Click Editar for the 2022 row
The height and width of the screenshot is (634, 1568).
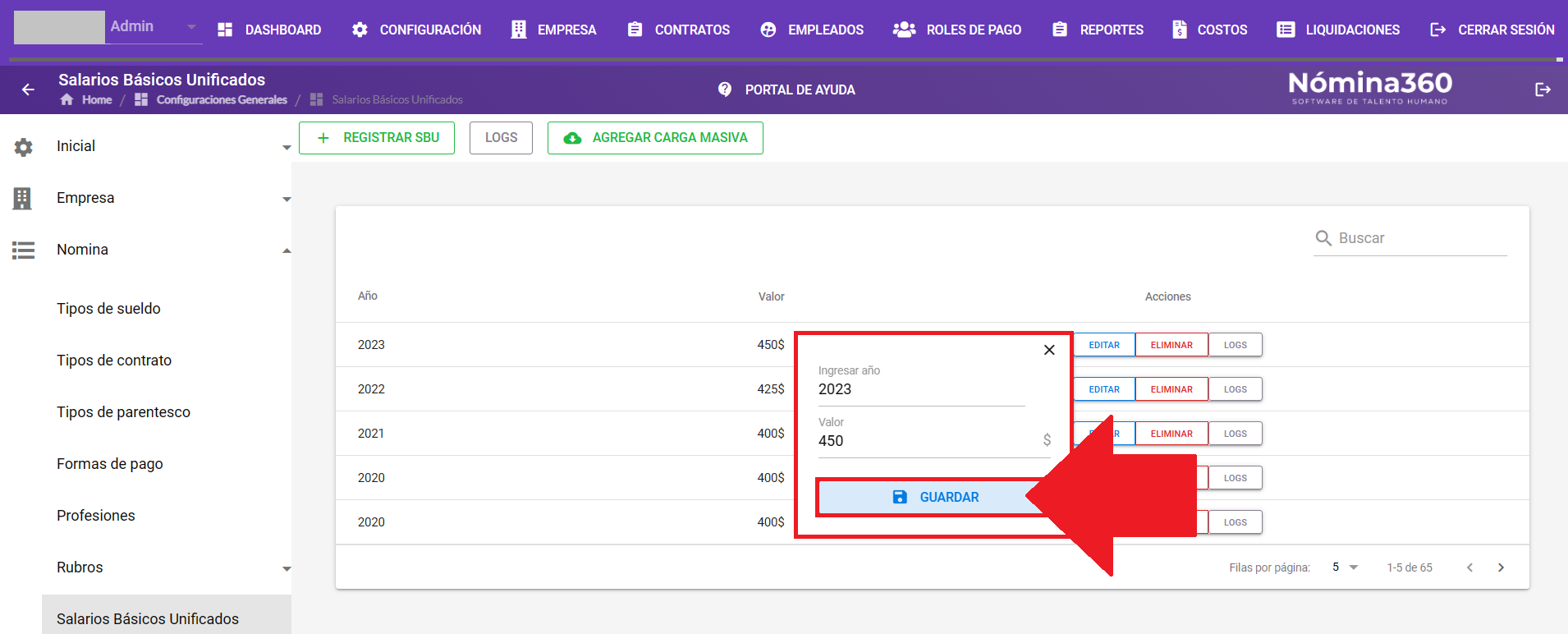pyautogui.click(x=1104, y=389)
